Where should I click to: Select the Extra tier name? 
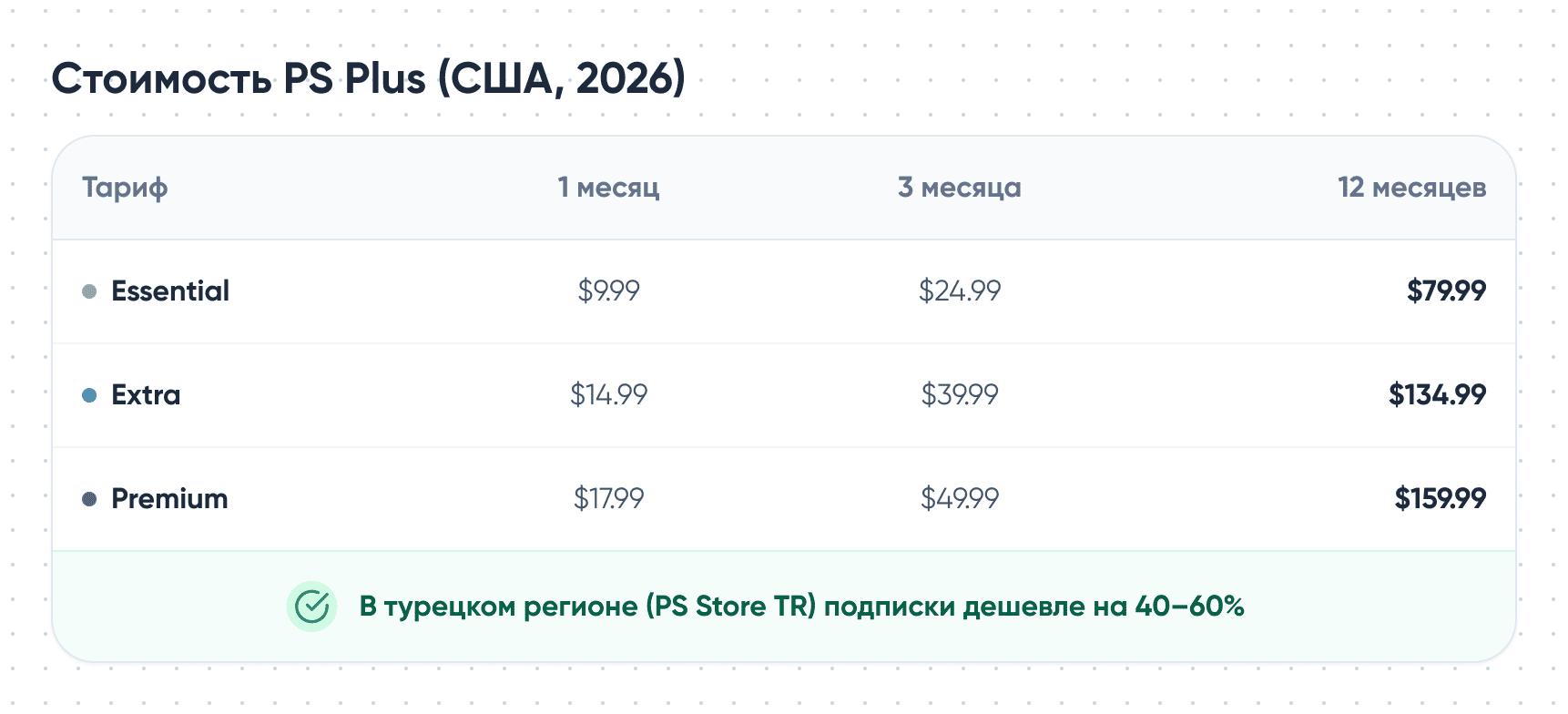pos(146,395)
